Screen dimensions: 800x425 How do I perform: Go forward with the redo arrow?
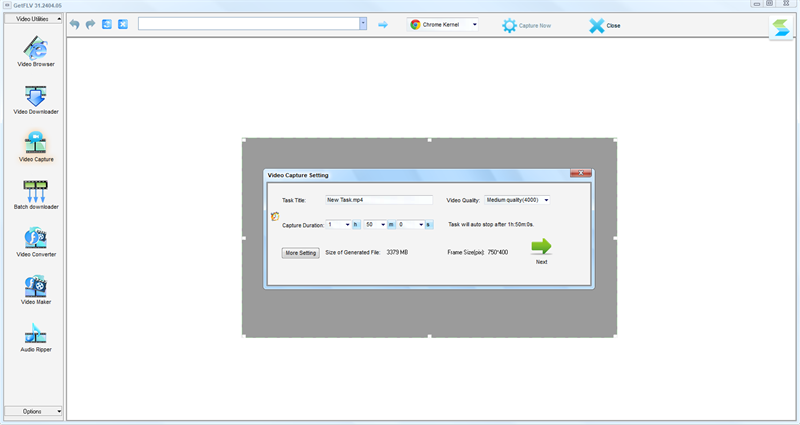90,24
